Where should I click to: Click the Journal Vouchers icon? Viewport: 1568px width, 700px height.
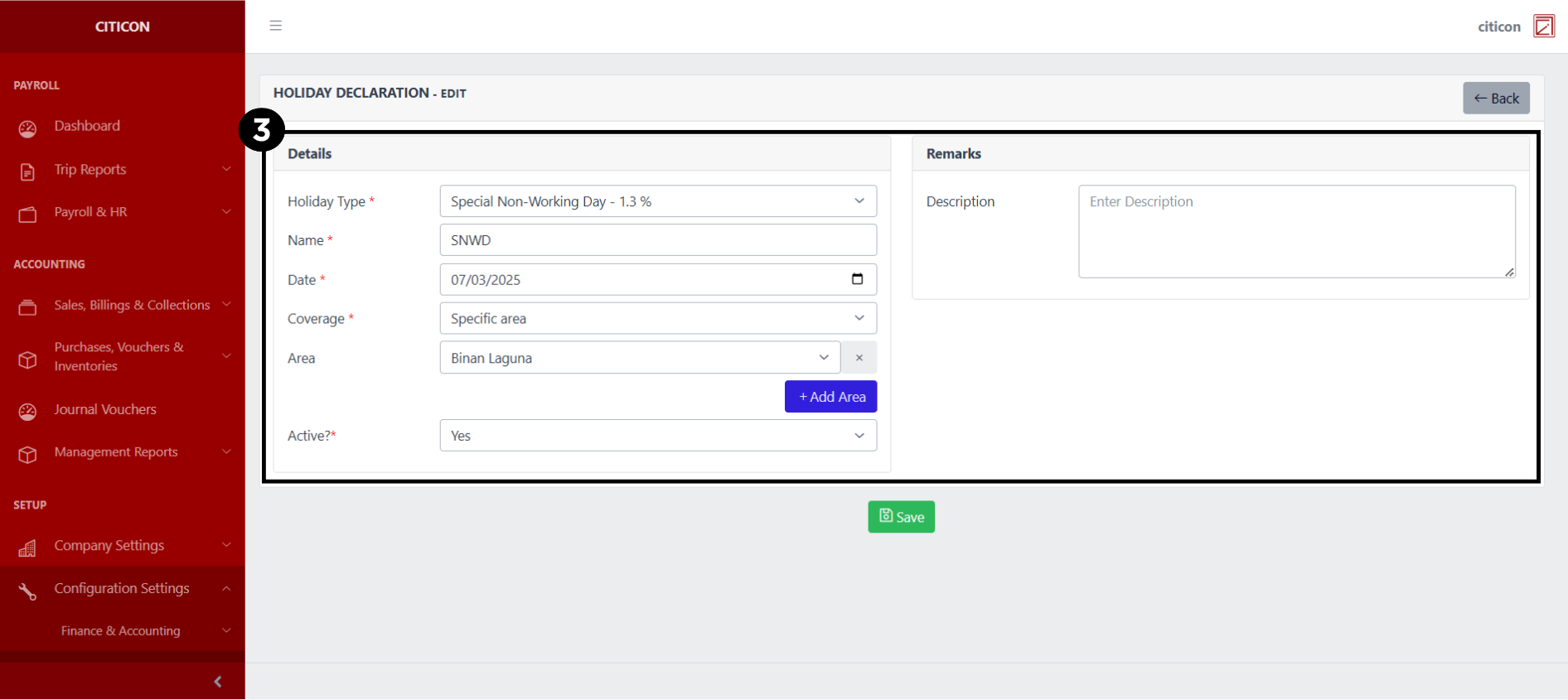click(x=27, y=411)
